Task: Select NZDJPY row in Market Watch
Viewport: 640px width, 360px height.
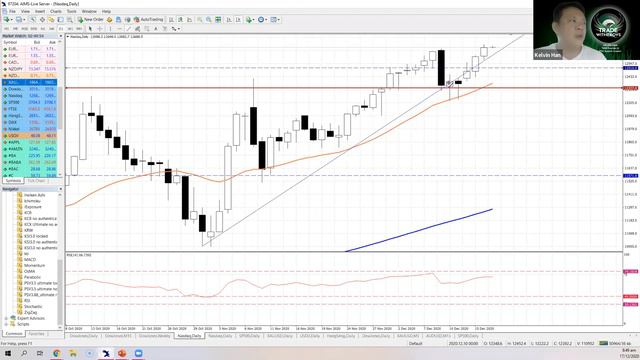Action: pos(29,69)
